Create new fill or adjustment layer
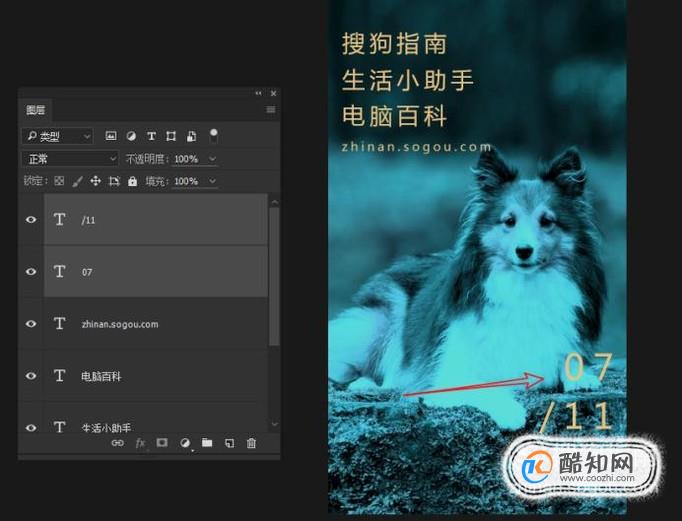The width and height of the screenshot is (682, 521). (x=185, y=443)
